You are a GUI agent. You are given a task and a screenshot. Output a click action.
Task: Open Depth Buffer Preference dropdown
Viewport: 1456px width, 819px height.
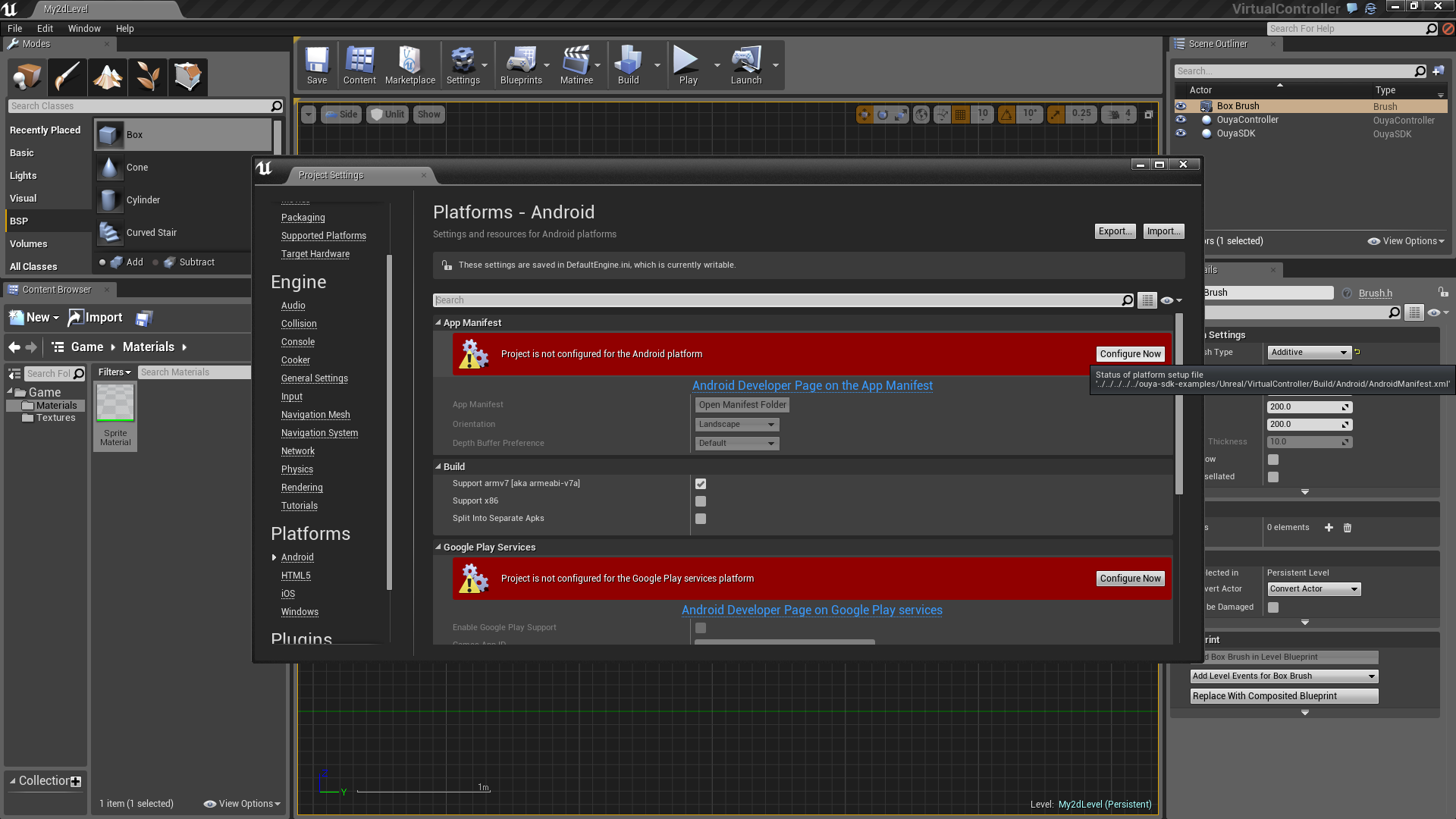click(x=736, y=444)
